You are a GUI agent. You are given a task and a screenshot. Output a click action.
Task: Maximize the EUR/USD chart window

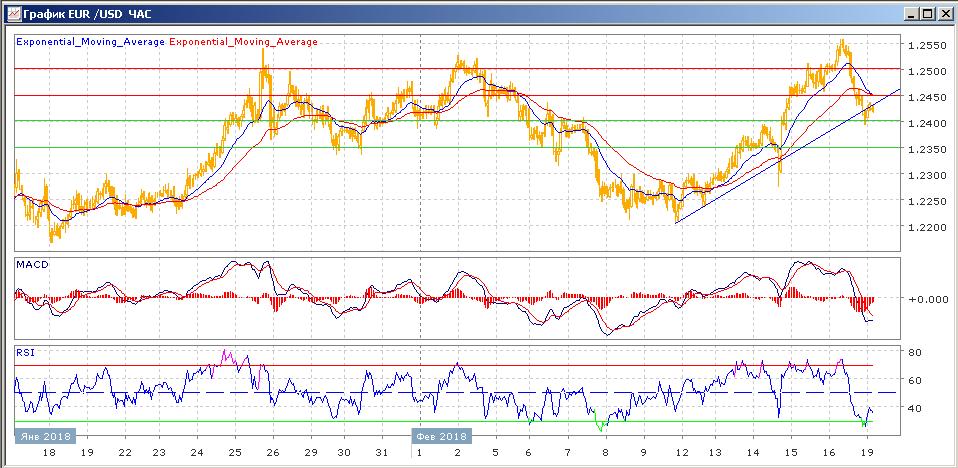click(927, 14)
